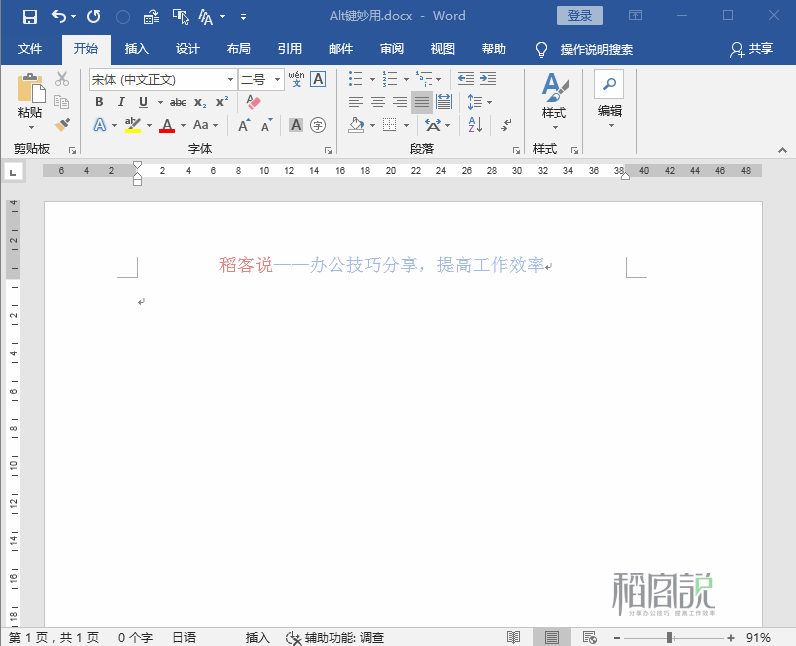796x646 pixels.
Task: Undo the last action
Action: [59, 17]
